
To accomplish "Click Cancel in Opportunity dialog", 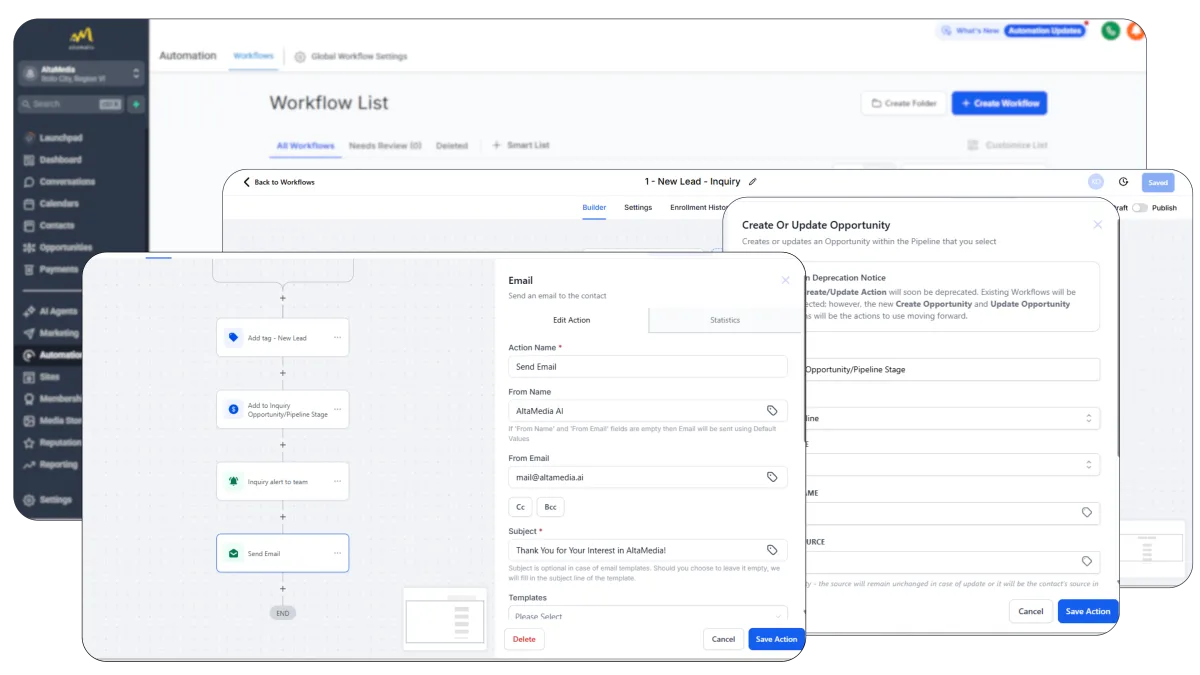I will (1030, 611).
